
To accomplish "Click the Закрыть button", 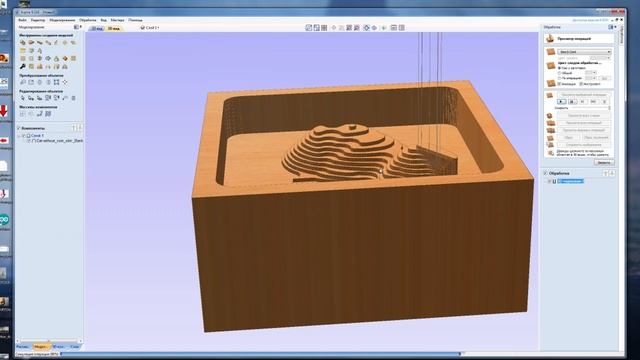I will click(604, 162).
